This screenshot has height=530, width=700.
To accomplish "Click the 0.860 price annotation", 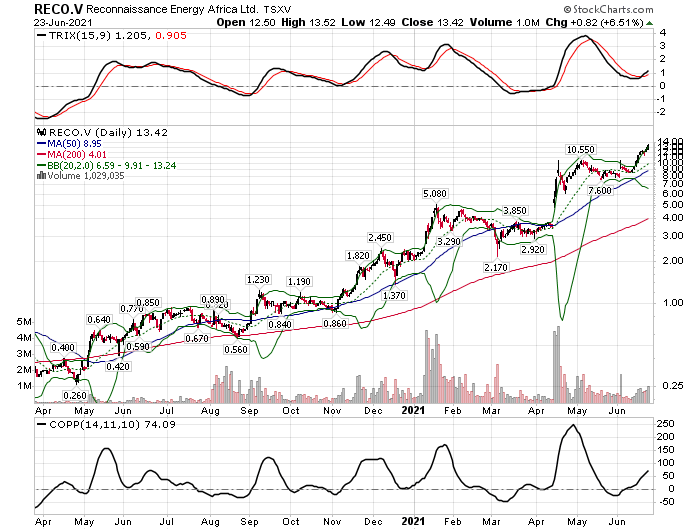I will (x=335, y=324).
